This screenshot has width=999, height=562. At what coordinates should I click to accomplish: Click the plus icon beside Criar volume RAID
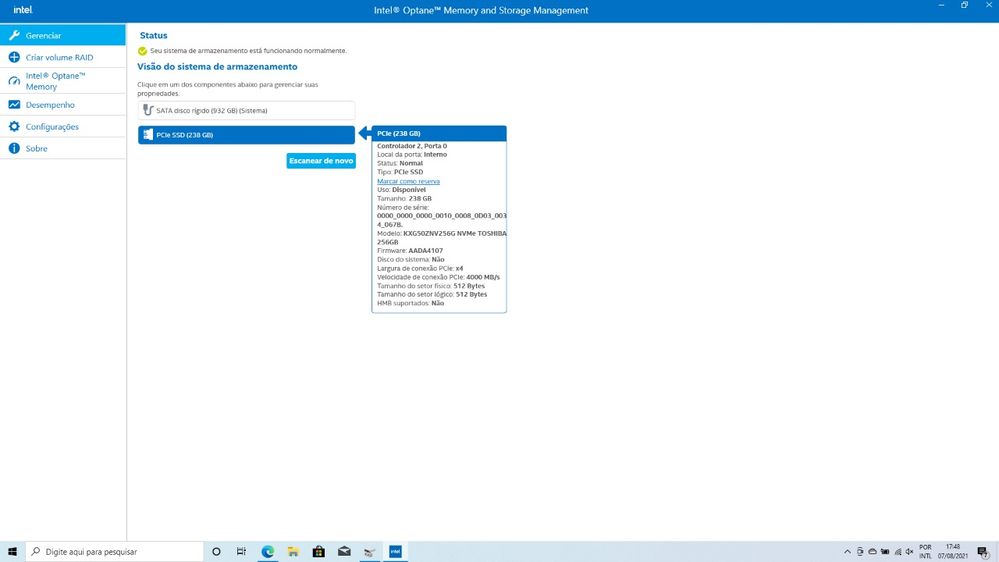pyautogui.click(x=14, y=57)
